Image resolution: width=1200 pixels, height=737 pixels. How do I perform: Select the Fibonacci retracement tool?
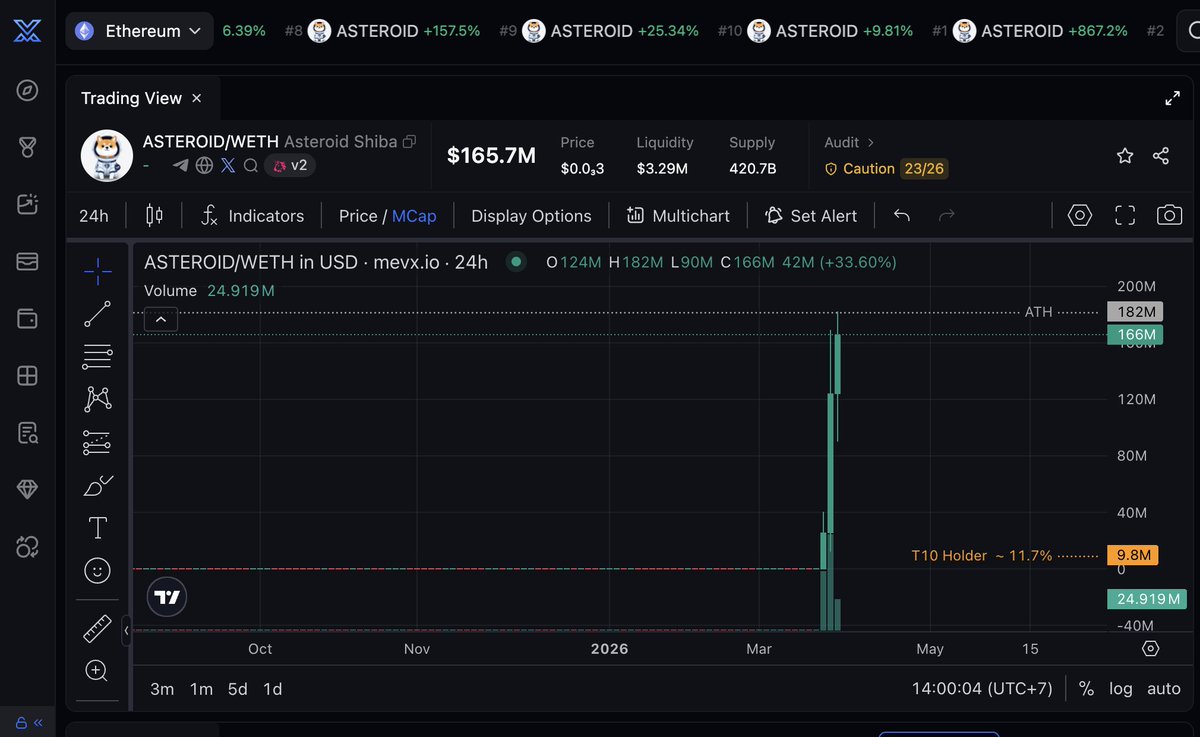tap(97, 357)
